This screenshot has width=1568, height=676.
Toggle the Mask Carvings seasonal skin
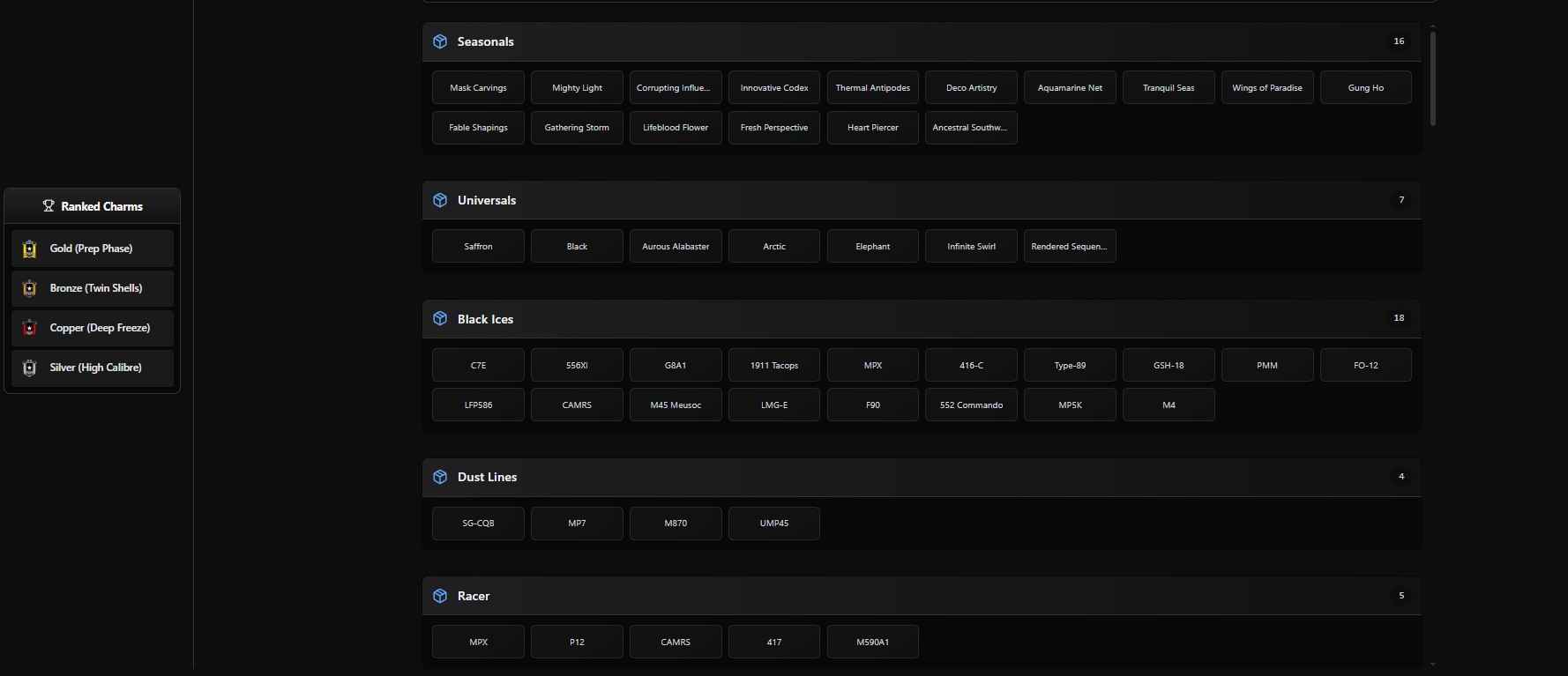coord(478,88)
